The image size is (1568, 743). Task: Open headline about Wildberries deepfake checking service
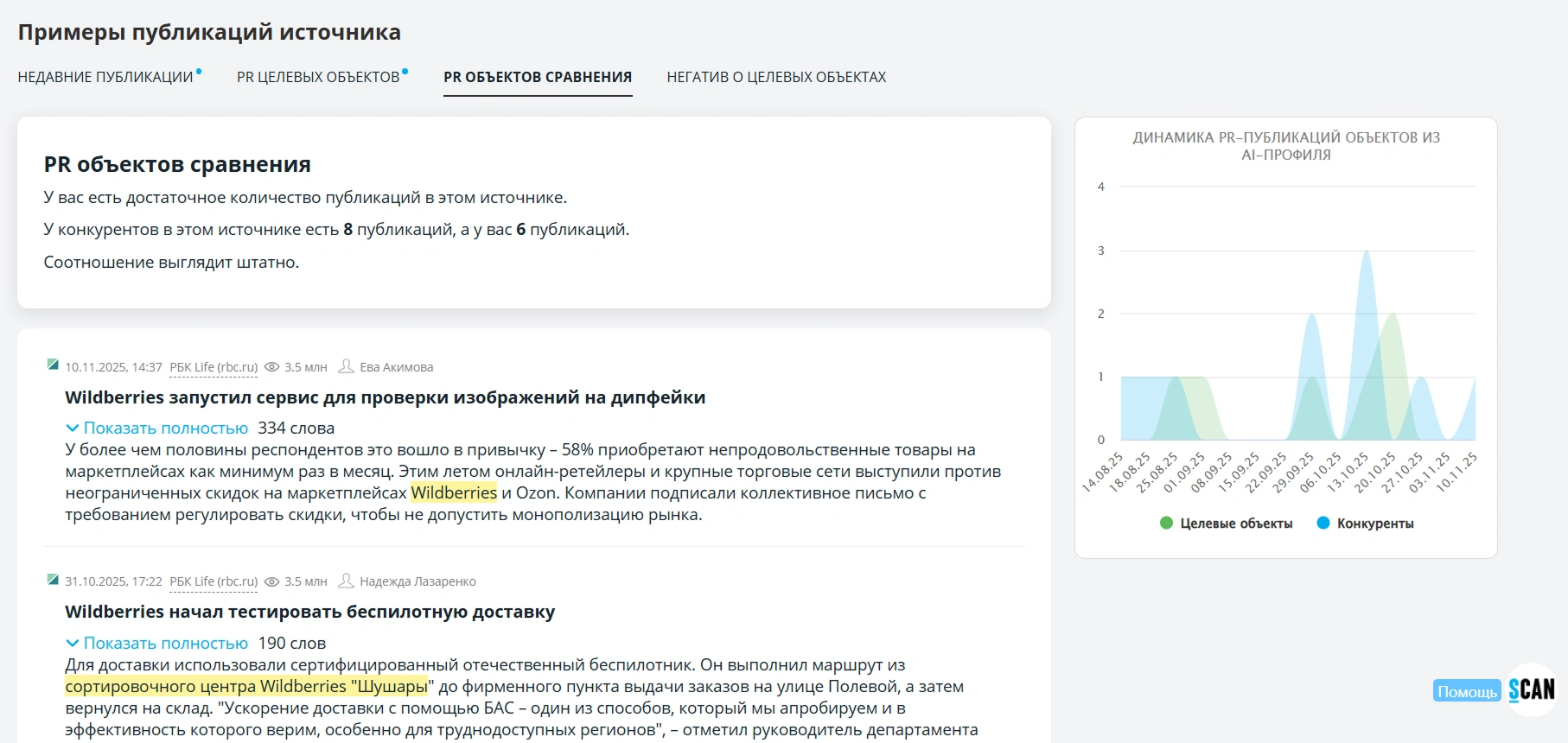pyautogui.click(x=385, y=398)
